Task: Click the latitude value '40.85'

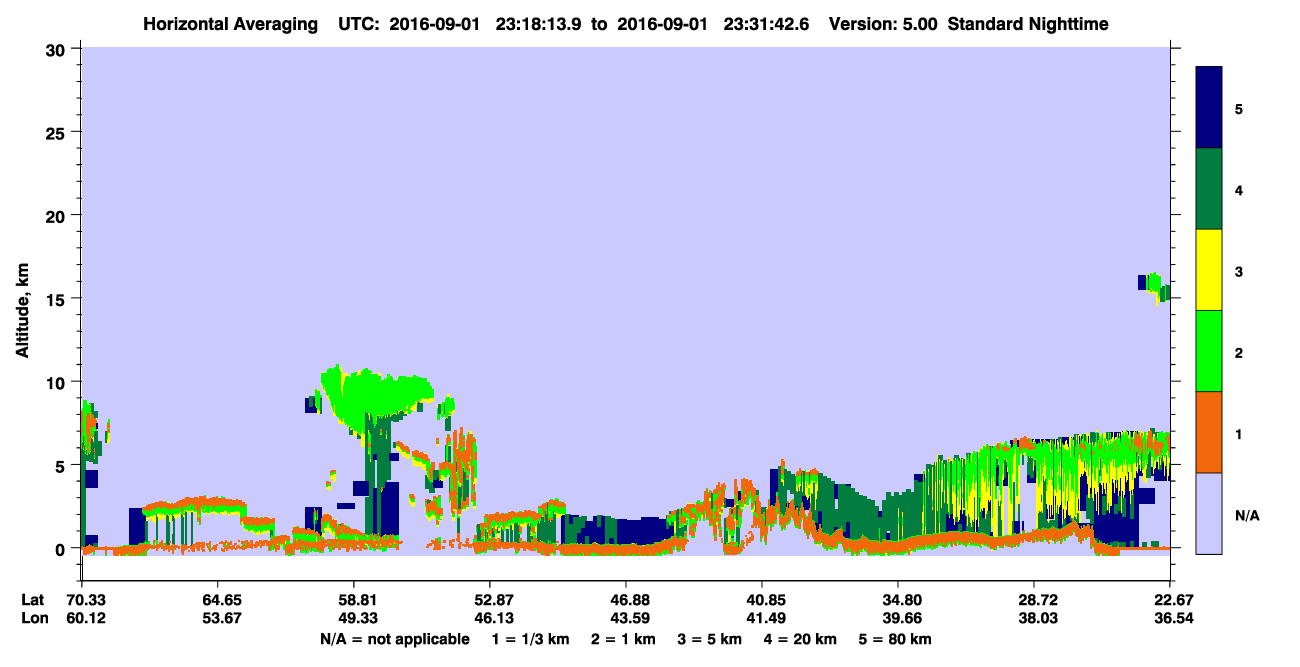Action: coord(762,600)
